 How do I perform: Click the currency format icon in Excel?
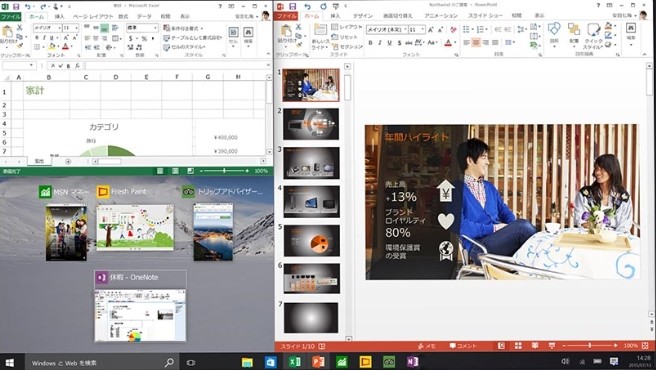pos(131,39)
